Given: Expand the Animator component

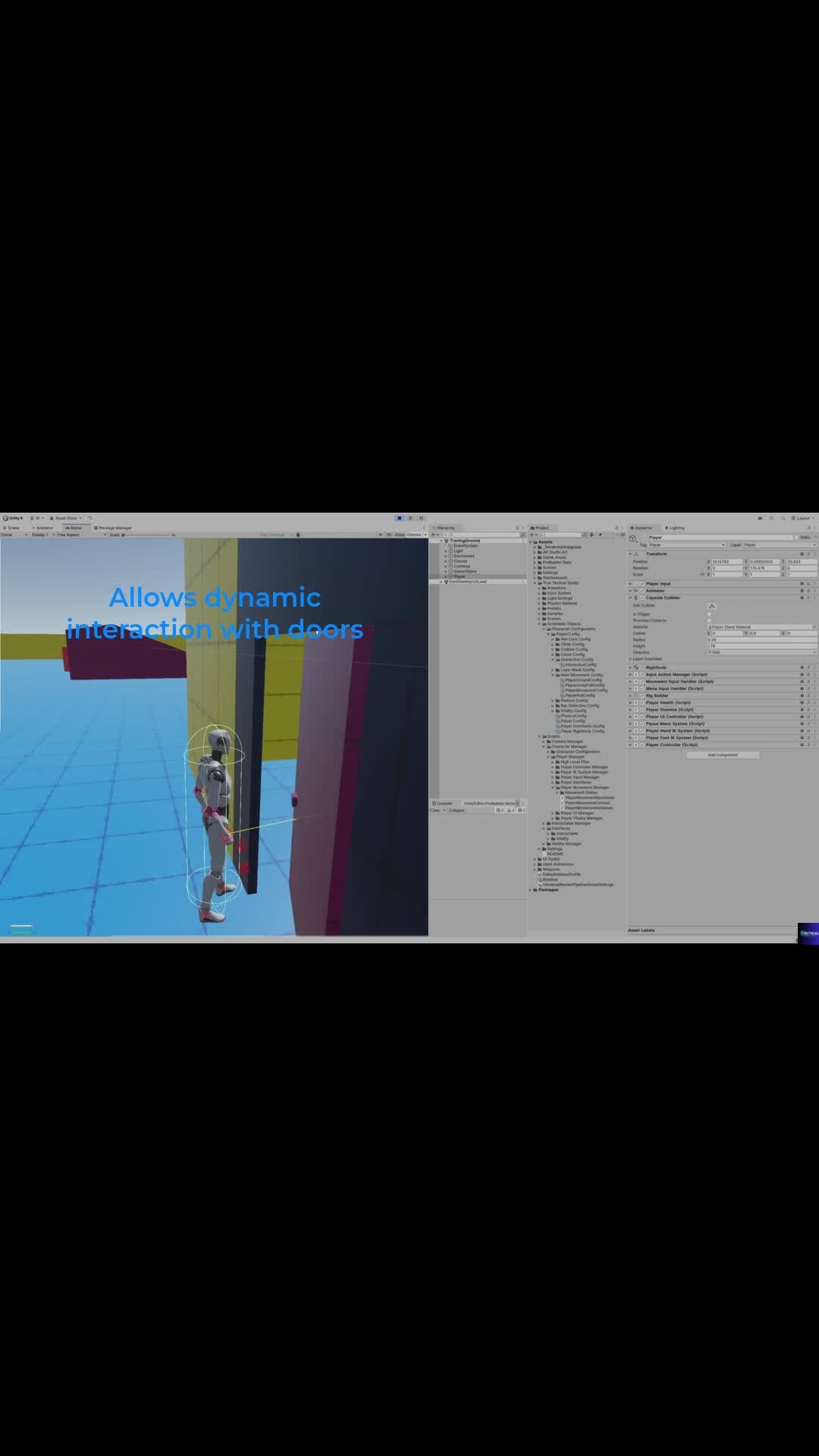Looking at the screenshot, I should click(631, 591).
